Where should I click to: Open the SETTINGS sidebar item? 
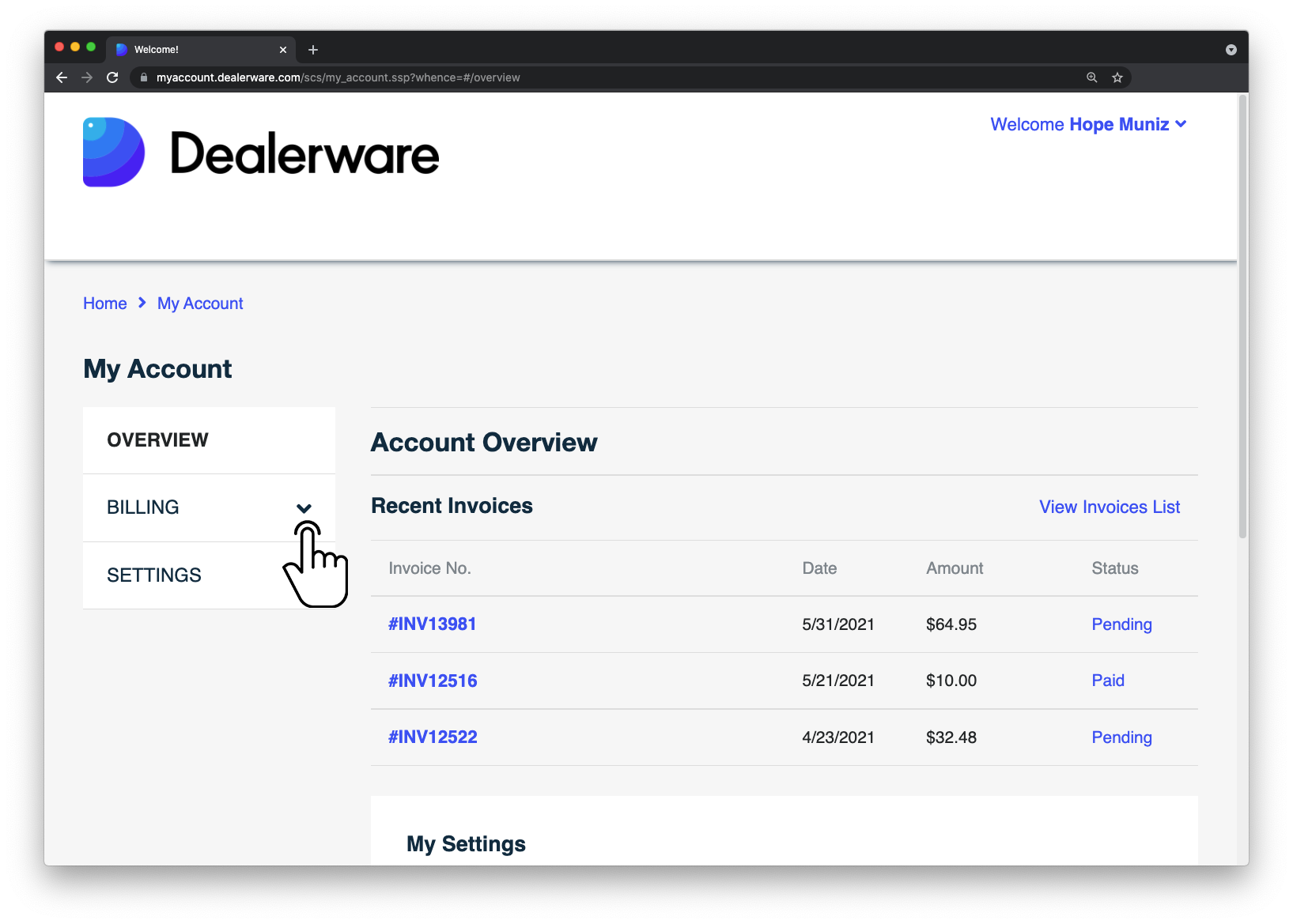click(209, 575)
